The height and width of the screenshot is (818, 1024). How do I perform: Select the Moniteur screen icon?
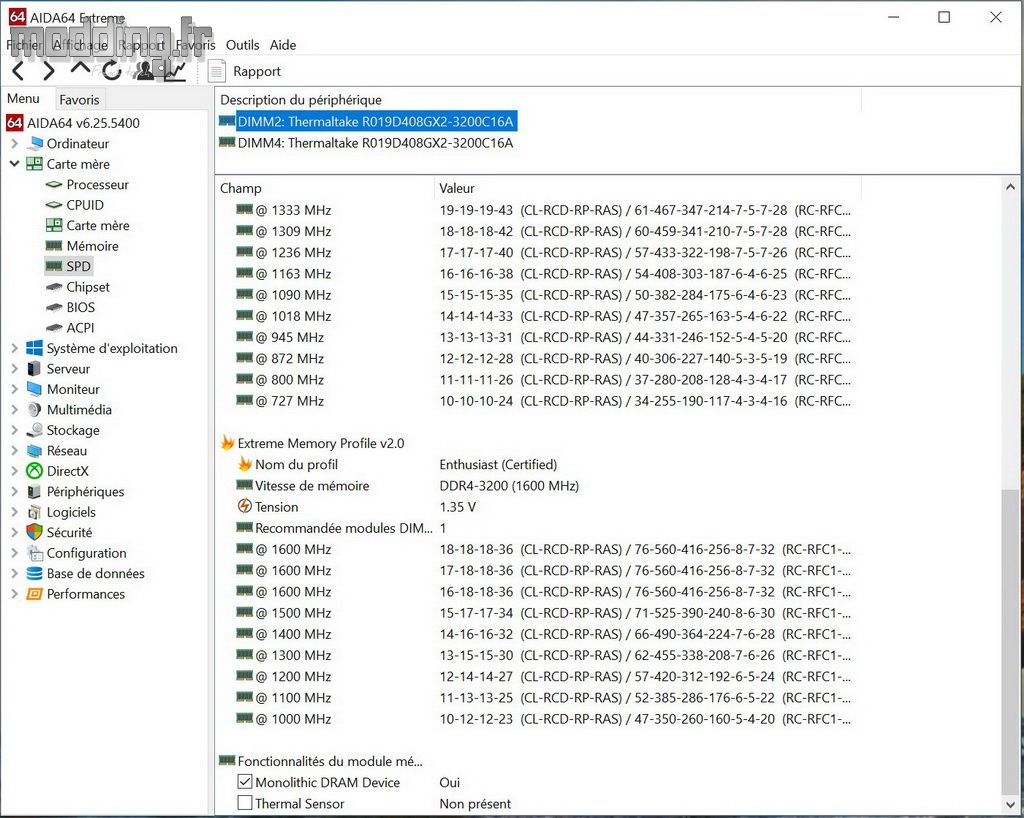tap(34, 389)
